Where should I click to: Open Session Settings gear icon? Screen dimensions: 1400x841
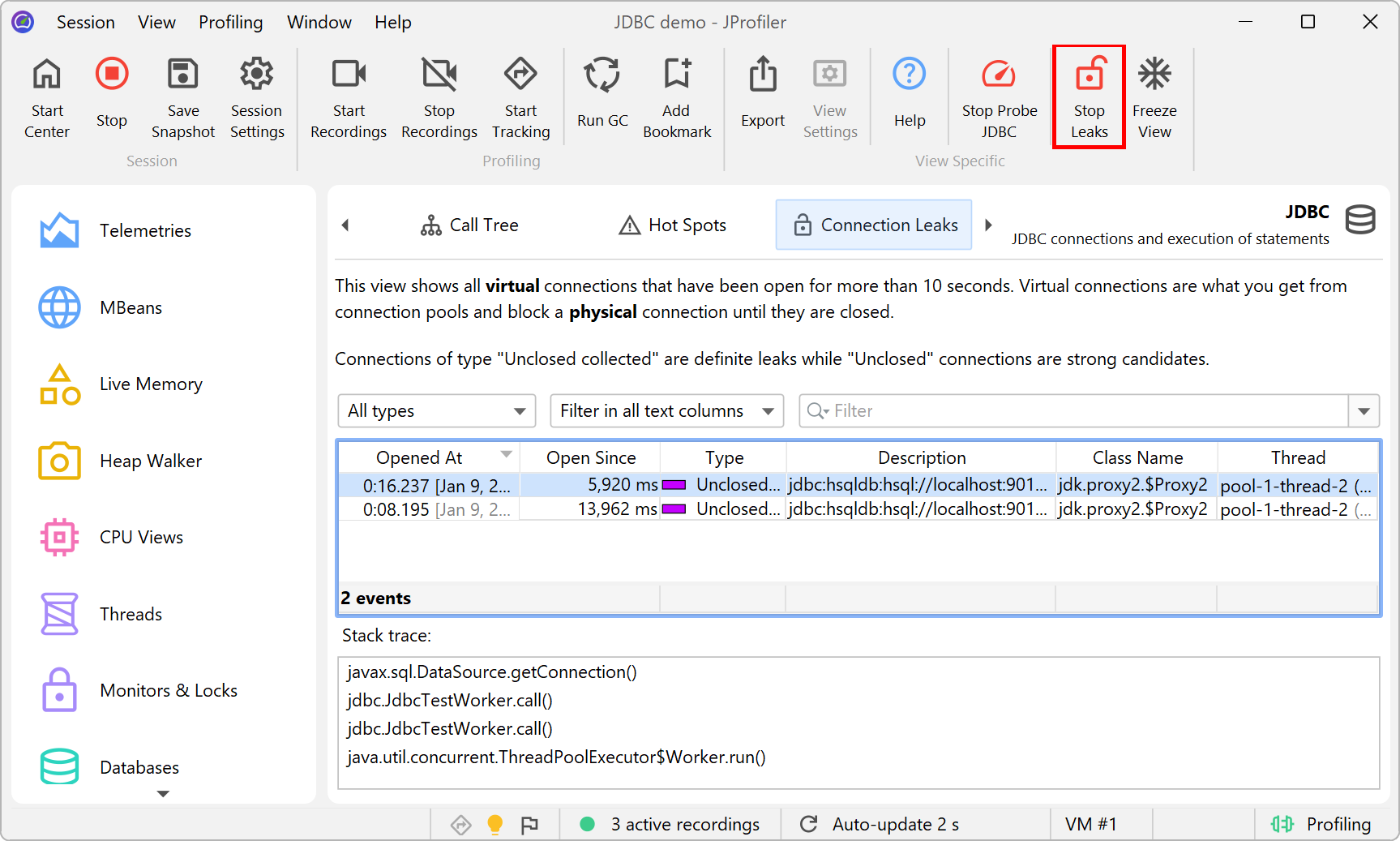pos(256,75)
